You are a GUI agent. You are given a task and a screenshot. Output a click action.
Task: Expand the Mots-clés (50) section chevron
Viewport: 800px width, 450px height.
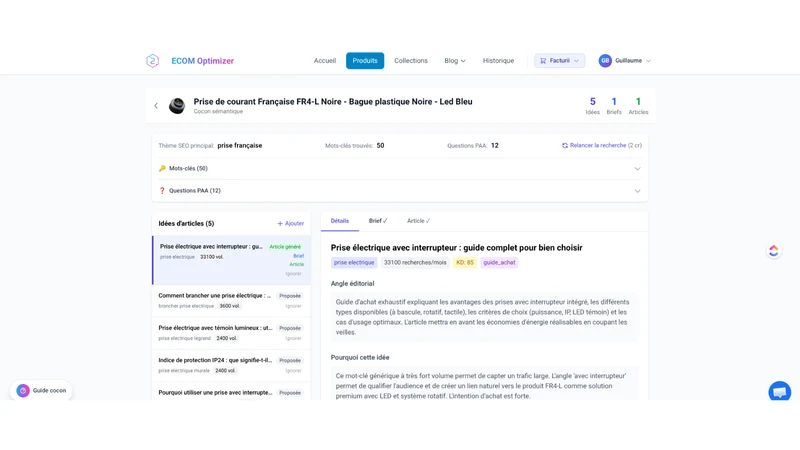pyautogui.click(x=637, y=169)
